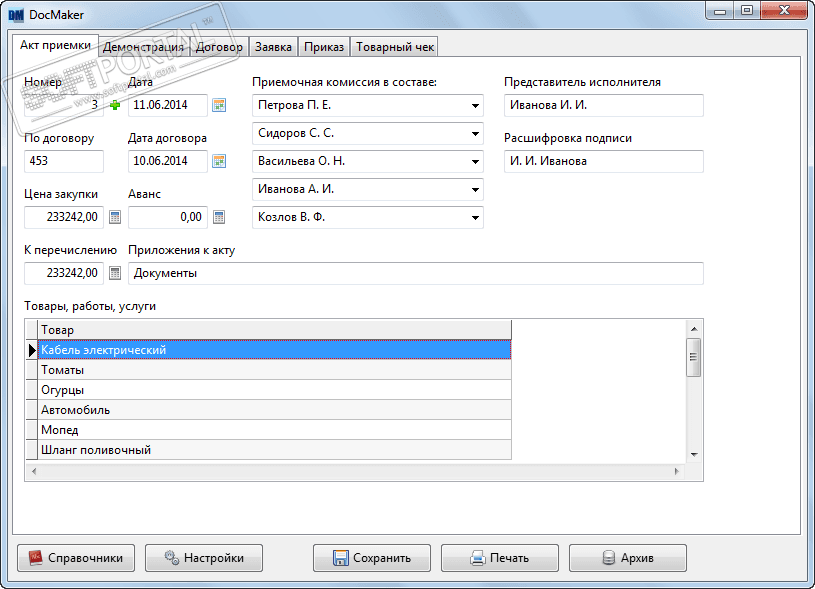Click the green plus icon next to Номер
This screenshot has width=815, height=589.
115,106
